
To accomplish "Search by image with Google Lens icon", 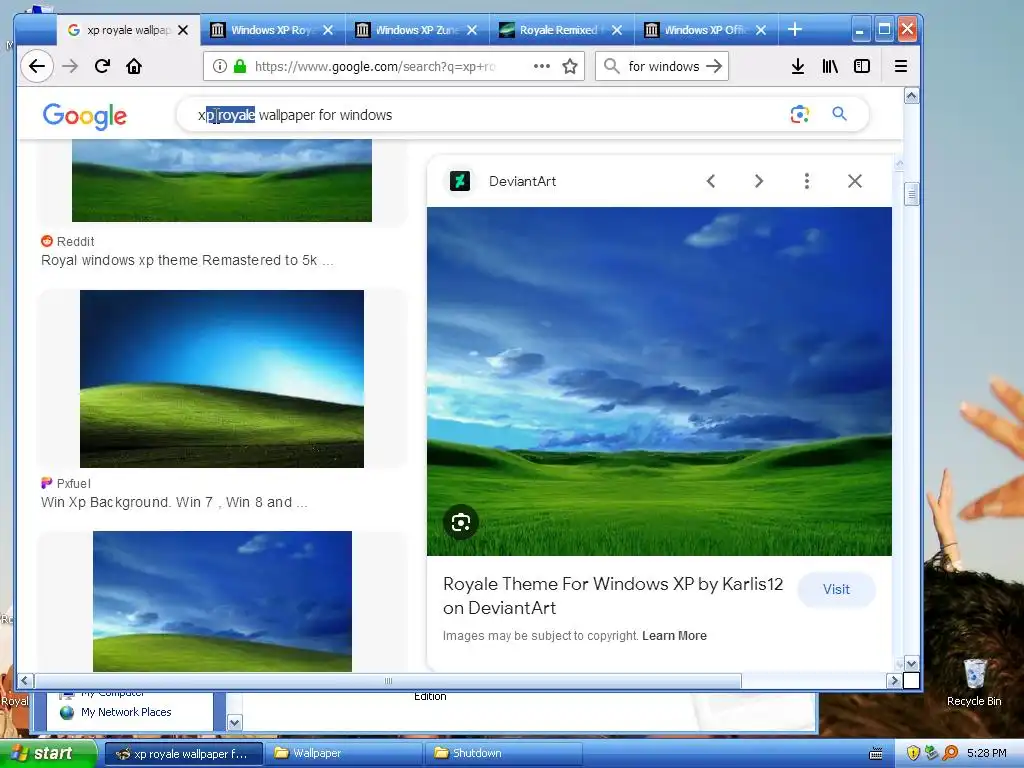I will pos(799,114).
